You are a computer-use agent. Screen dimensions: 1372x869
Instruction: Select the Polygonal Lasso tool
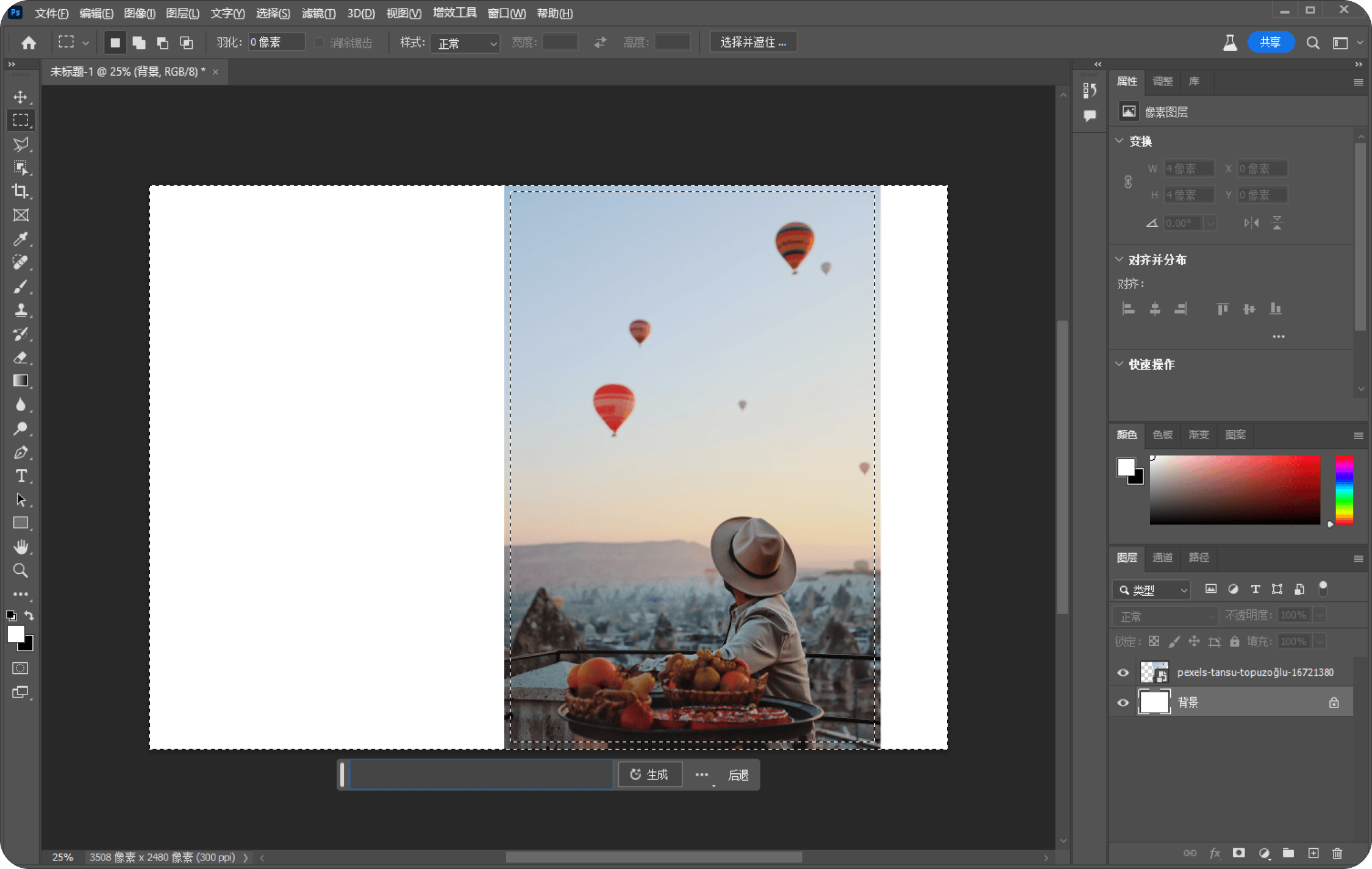(x=21, y=144)
